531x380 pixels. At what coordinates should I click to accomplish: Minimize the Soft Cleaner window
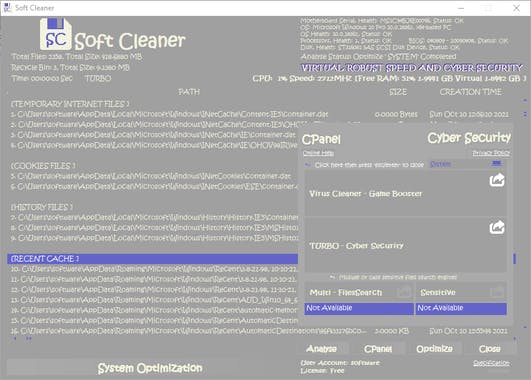[x=461, y=8]
